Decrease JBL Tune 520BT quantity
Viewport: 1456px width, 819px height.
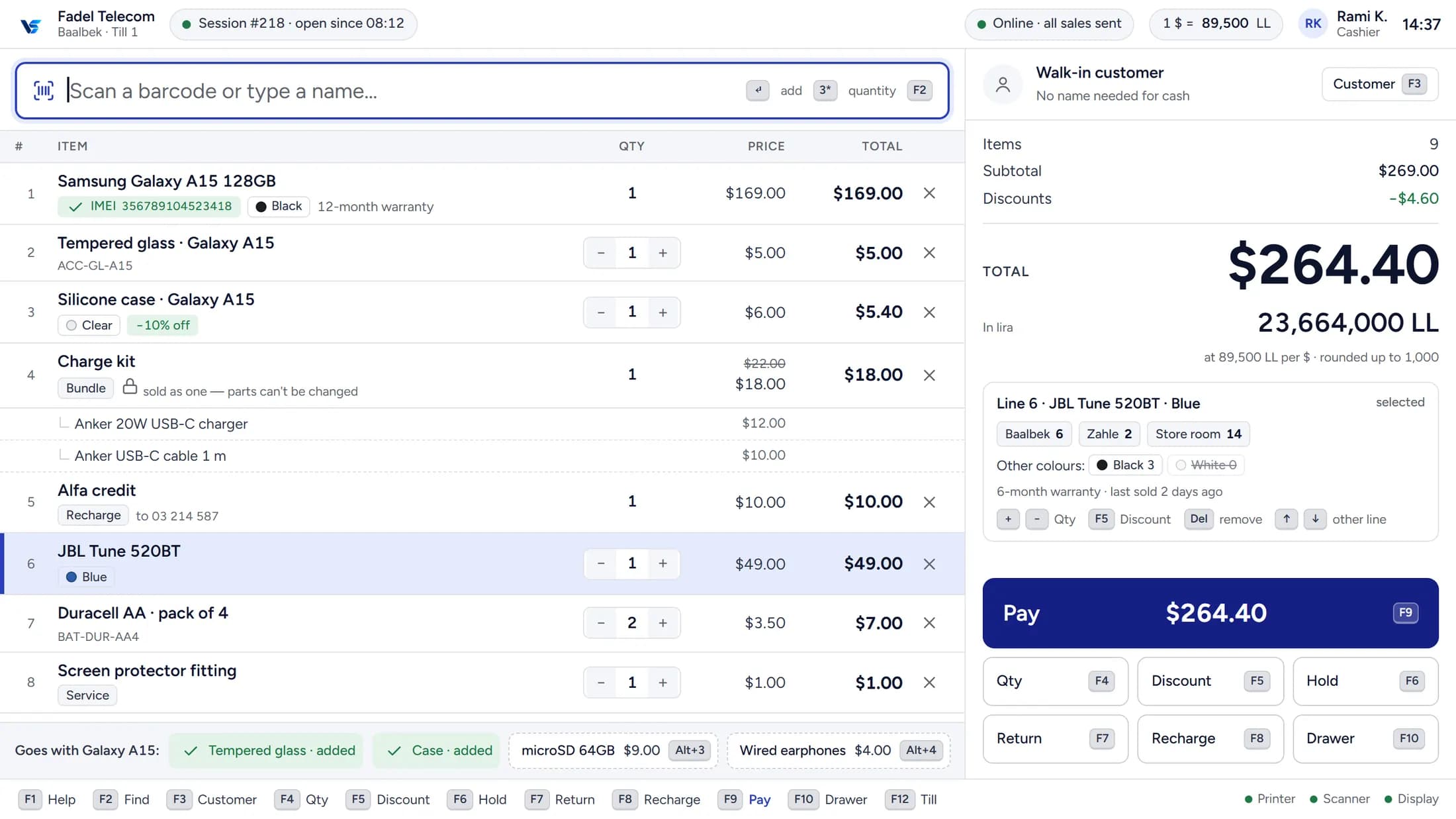[601, 563]
